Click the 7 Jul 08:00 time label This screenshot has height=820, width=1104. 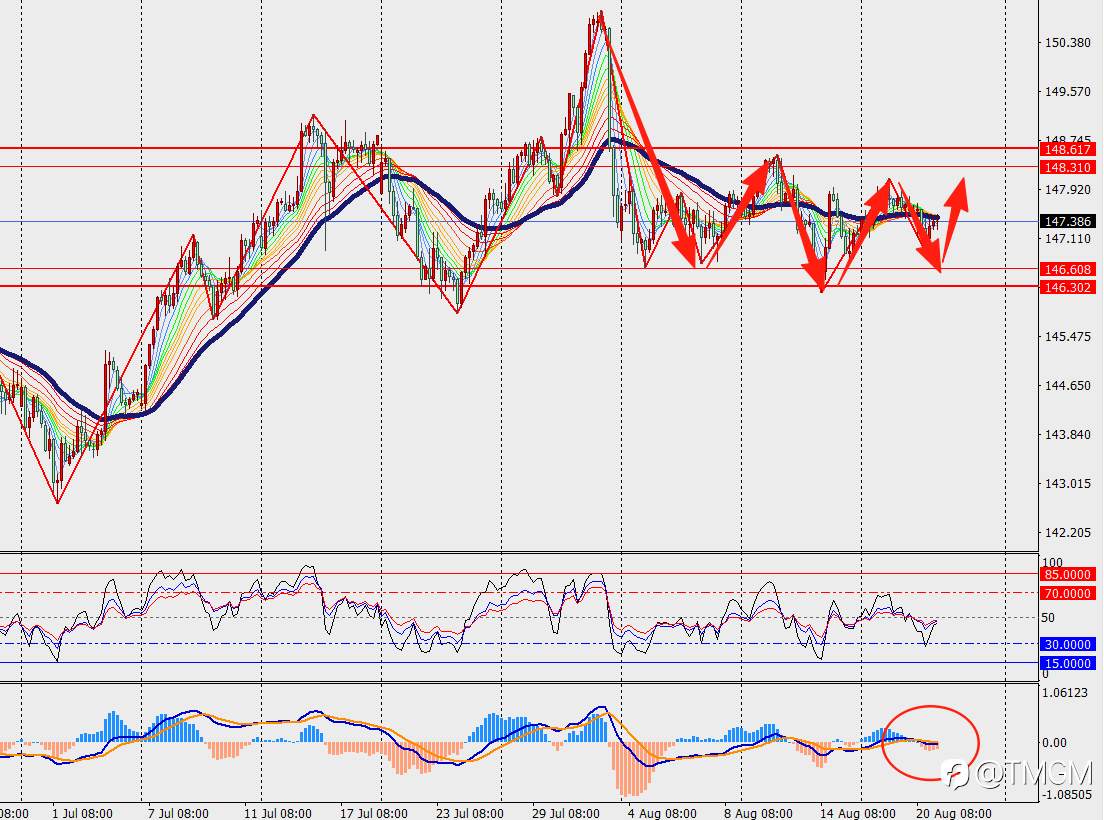(x=178, y=814)
